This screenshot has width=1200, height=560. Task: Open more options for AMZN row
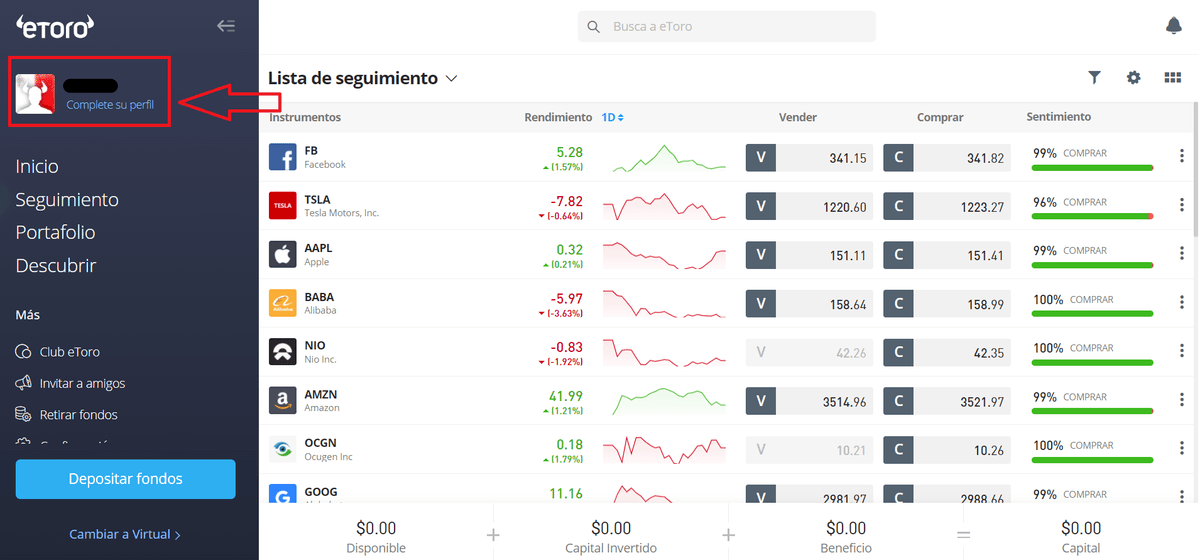(1181, 401)
